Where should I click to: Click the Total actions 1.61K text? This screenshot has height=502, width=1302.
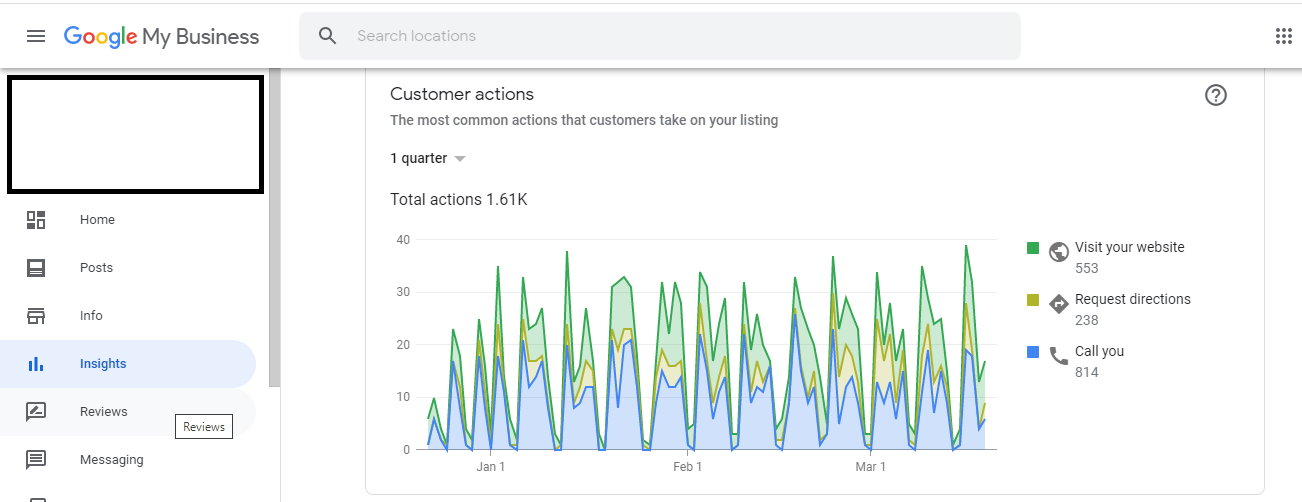pos(458,199)
